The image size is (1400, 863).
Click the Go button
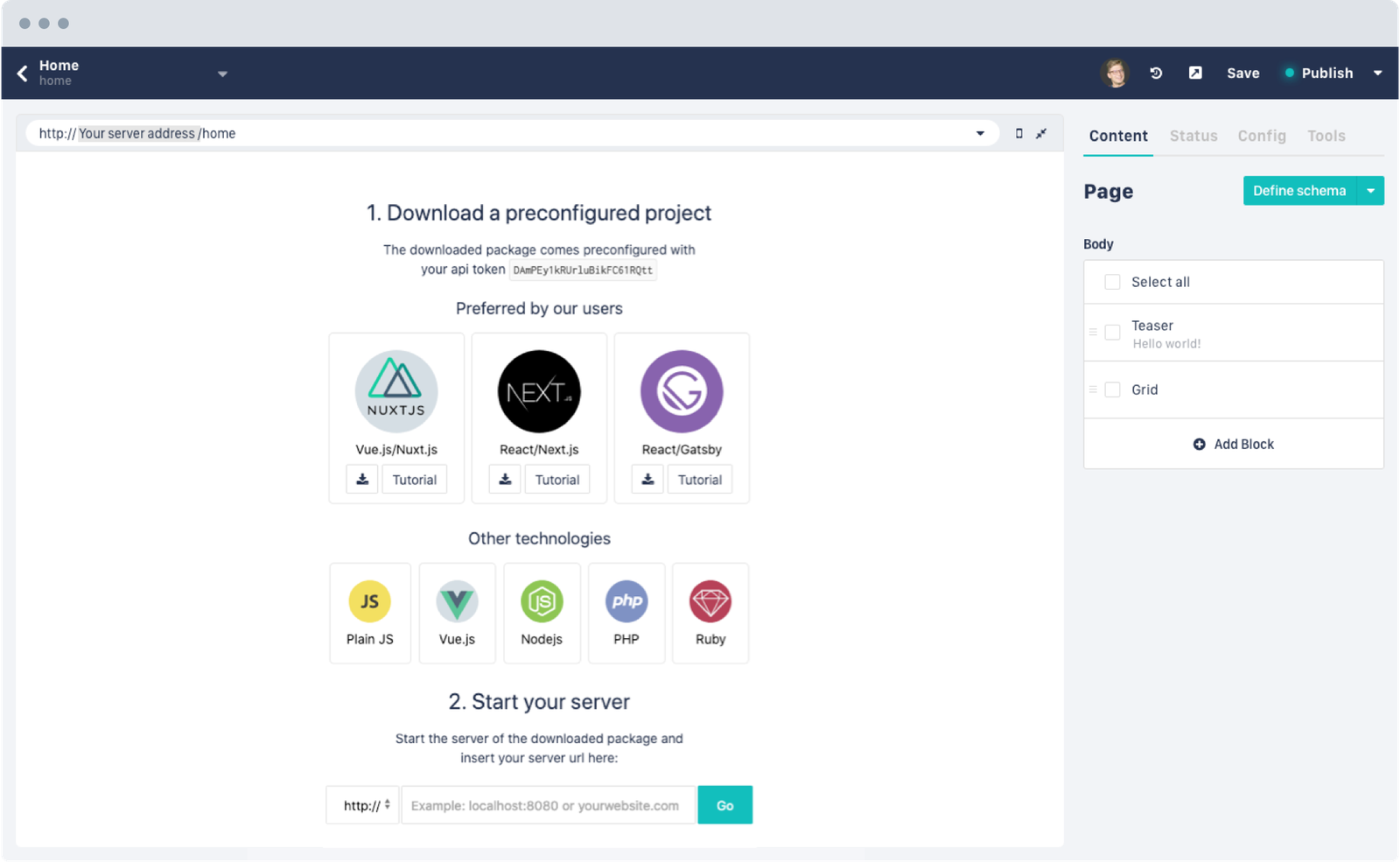point(725,805)
